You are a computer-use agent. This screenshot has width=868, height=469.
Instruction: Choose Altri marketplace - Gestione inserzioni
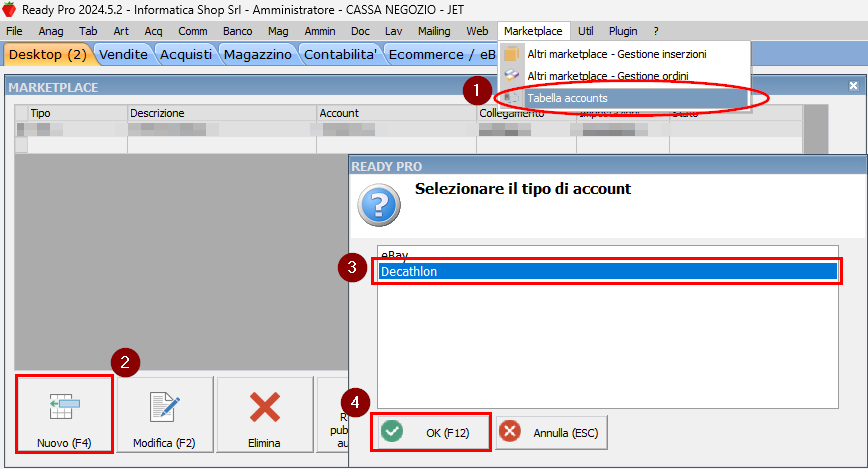(624, 54)
